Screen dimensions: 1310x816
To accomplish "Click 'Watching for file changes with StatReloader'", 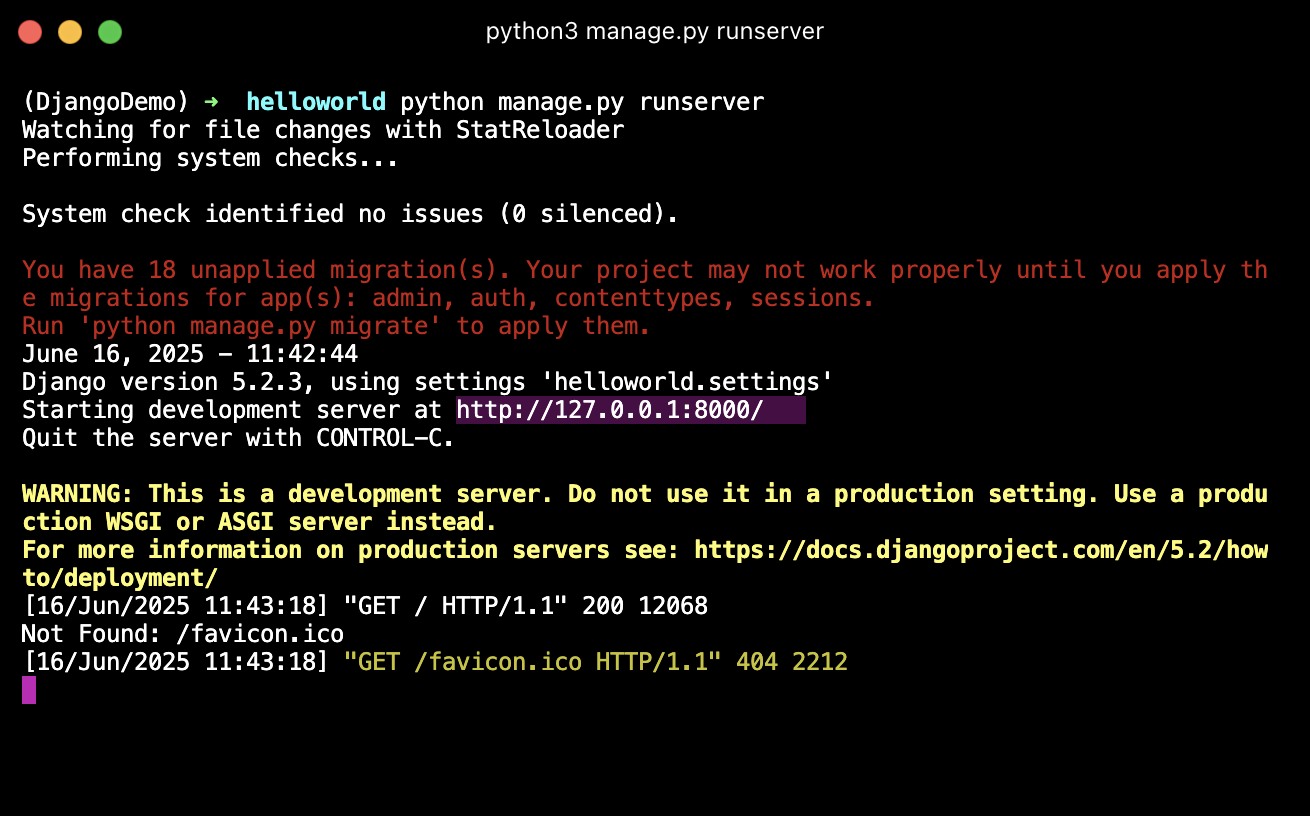I will coord(323,130).
